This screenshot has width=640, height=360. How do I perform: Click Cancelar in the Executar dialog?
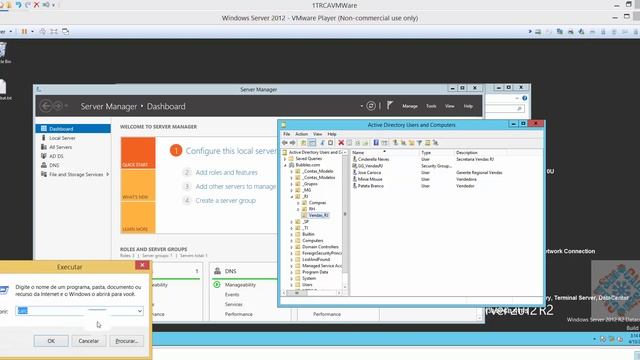pyautogui.click(x=89, y=341)
